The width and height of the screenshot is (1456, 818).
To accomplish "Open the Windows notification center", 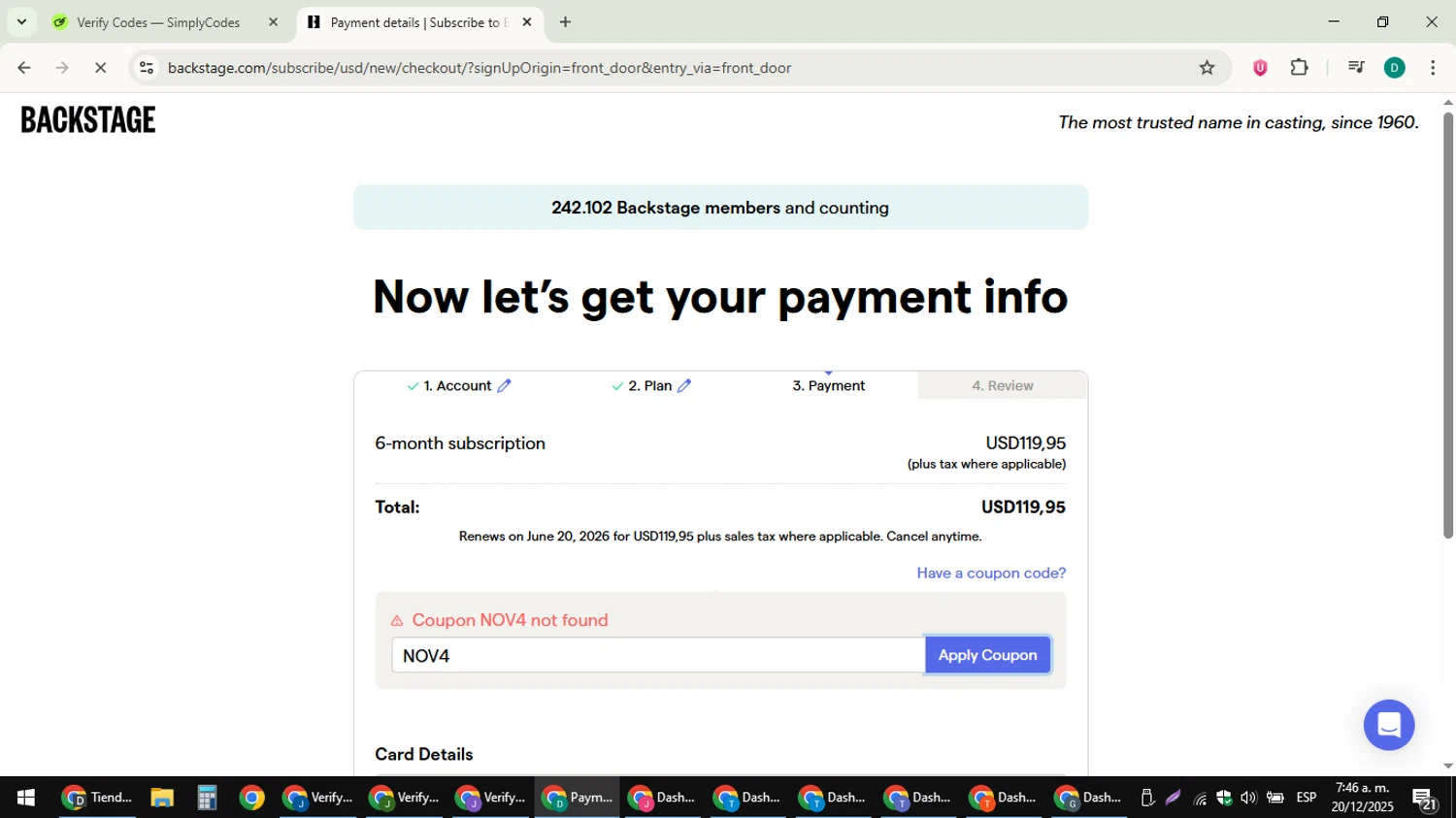I will (1425, 799).
